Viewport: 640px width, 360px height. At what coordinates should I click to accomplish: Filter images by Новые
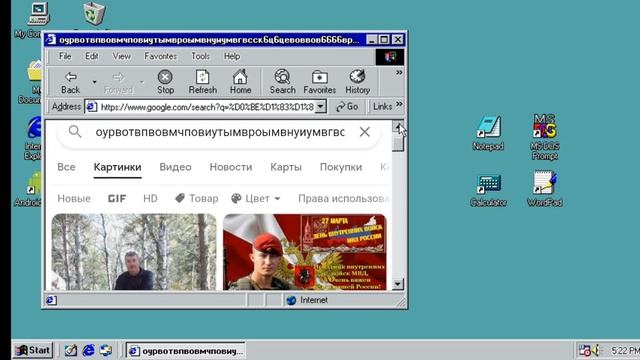pyautogui.click(x=74, y=198)
